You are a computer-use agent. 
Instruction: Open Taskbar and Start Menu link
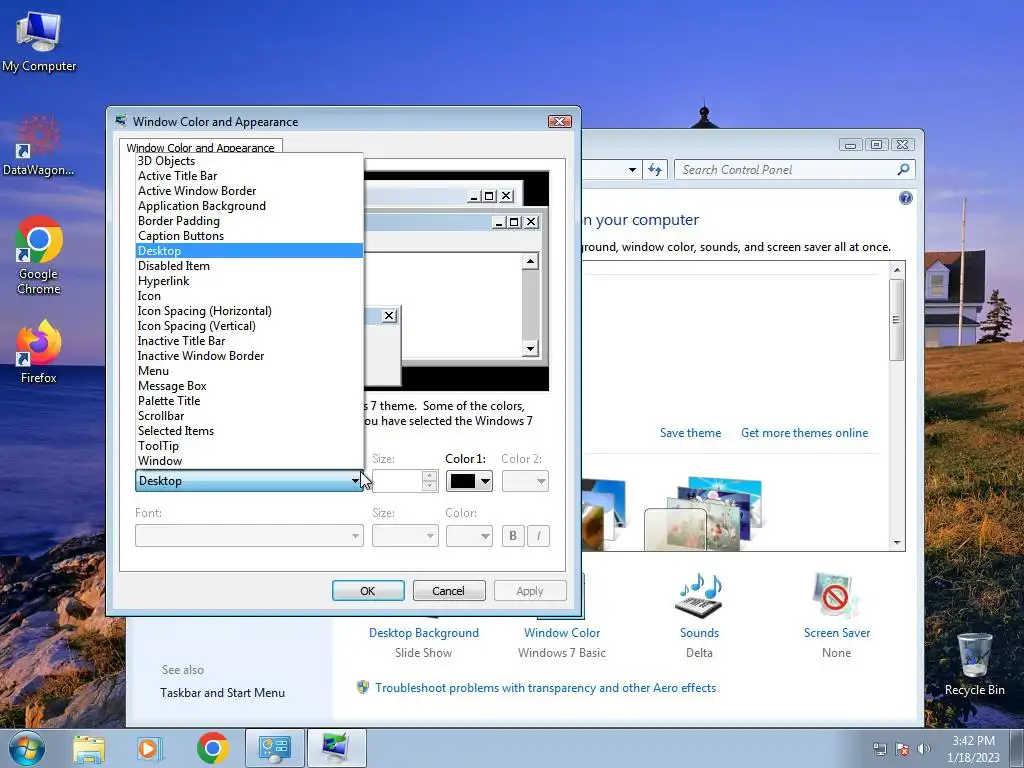[222, 692]
